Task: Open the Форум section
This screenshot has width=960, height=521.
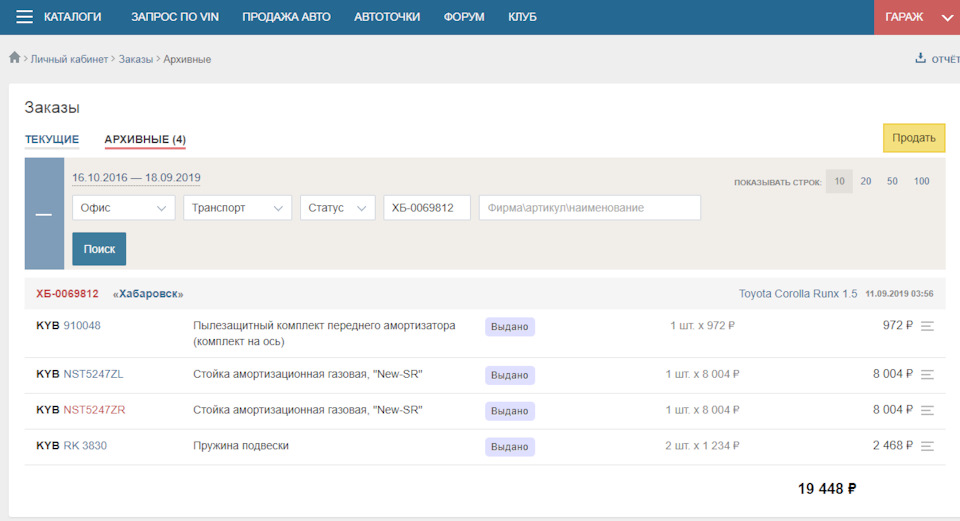Action: tap(464, 17)
